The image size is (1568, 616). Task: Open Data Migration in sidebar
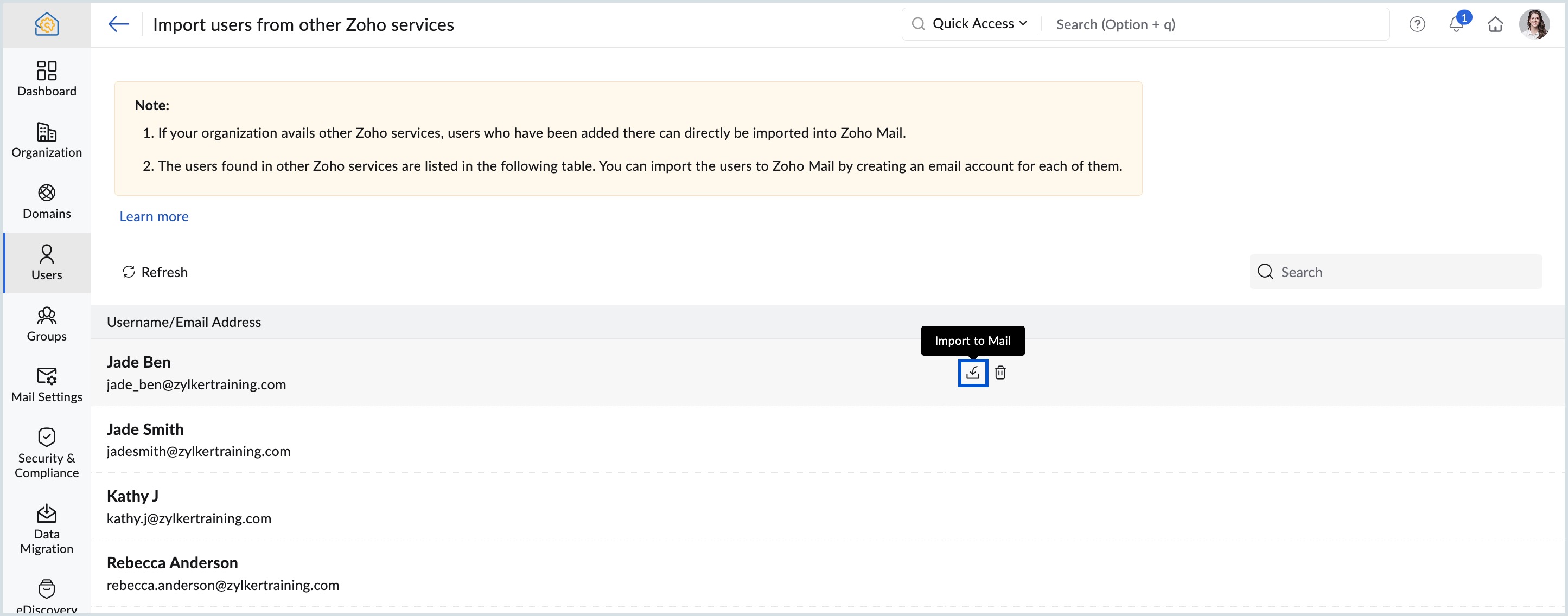pyautogui.click(x=47, y=529)
